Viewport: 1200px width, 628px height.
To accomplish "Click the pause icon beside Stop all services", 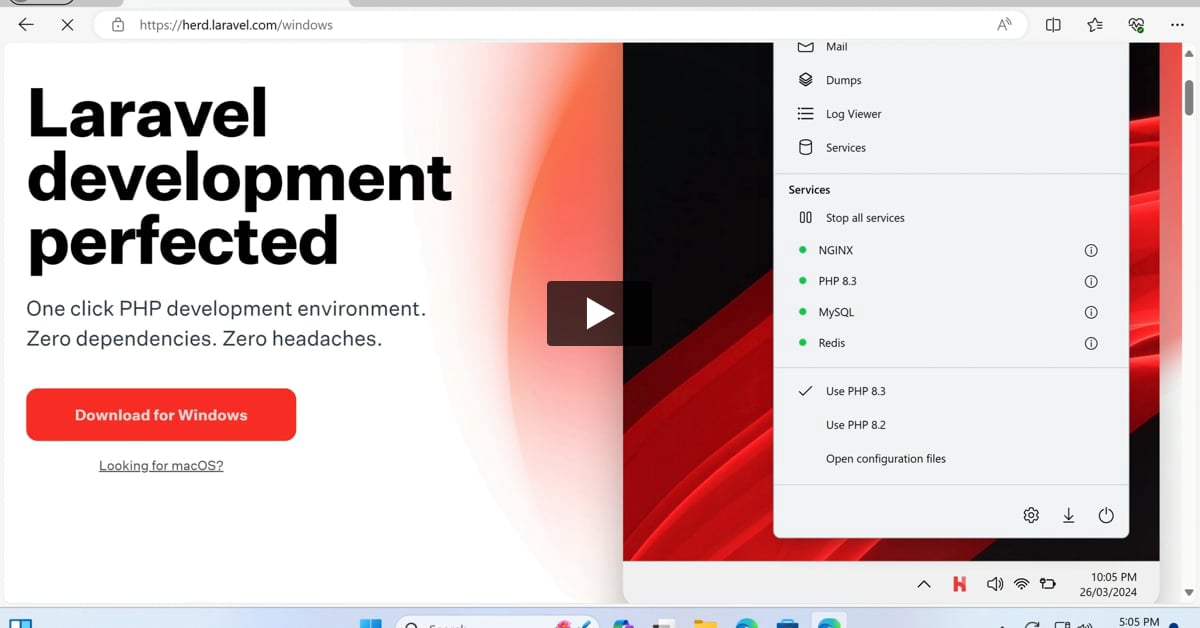I will click(805, 218).
